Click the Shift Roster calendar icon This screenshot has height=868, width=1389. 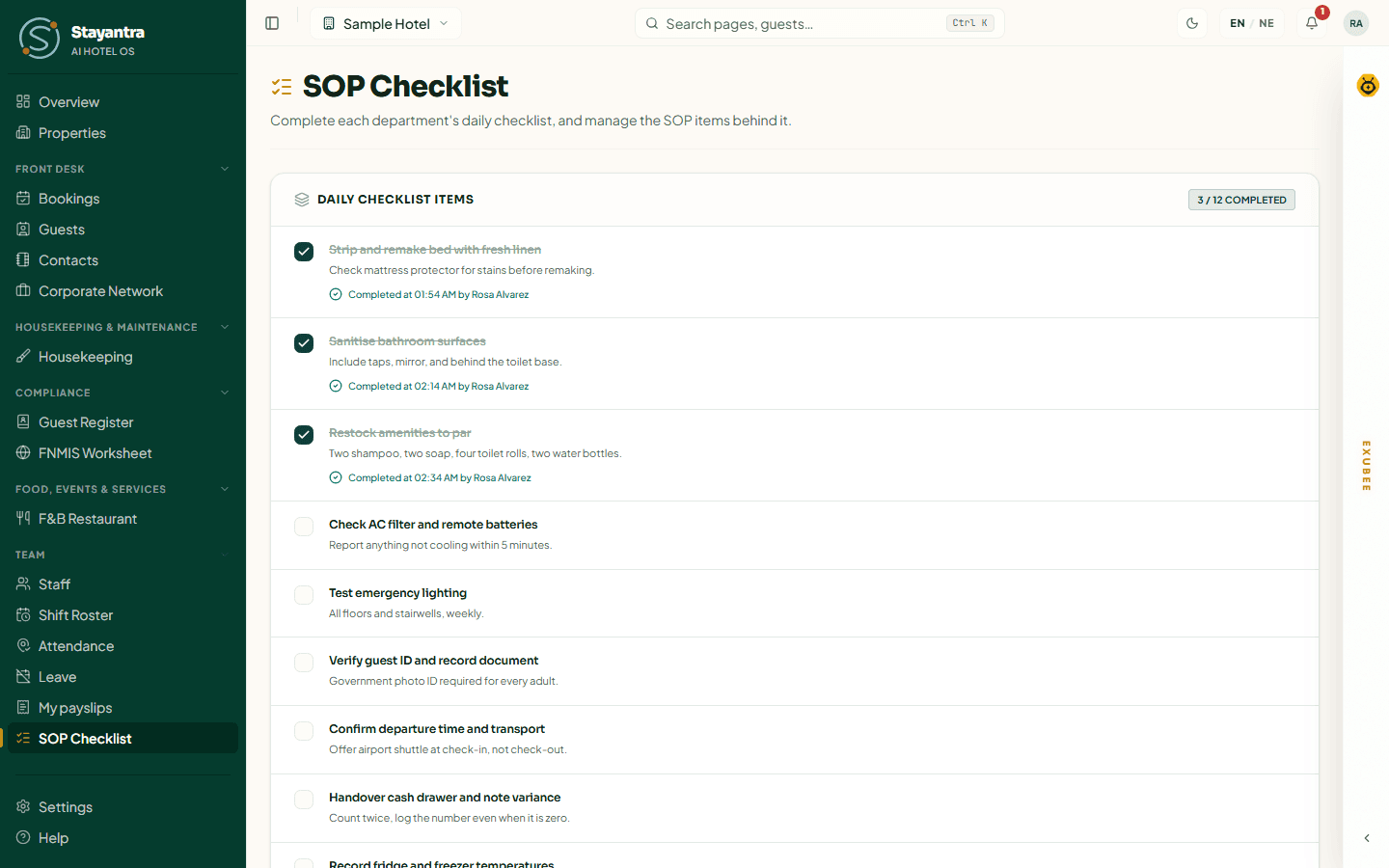pos(23,615)
